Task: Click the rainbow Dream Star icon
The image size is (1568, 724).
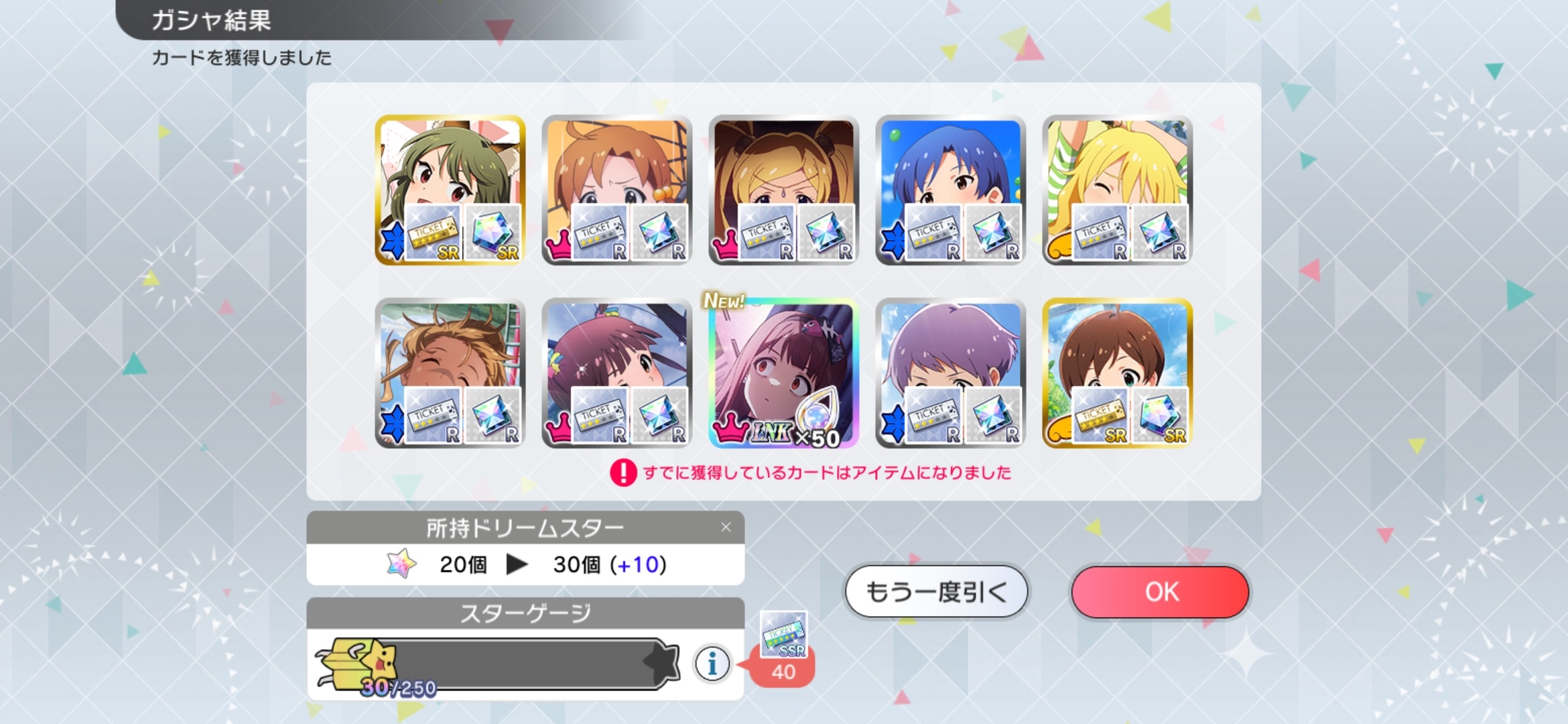Action: [x=401, y=564]
